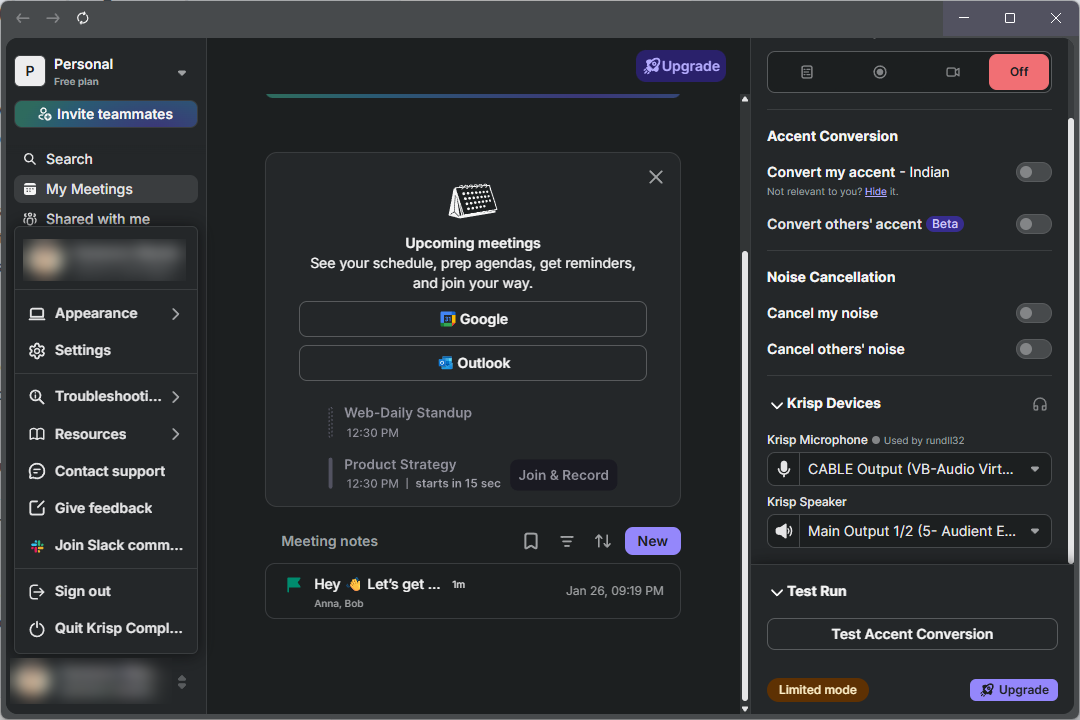Select the transcript notes mode icon
Image resolution: width=1080 pixels, height=720 pixels.
point(807,72)
